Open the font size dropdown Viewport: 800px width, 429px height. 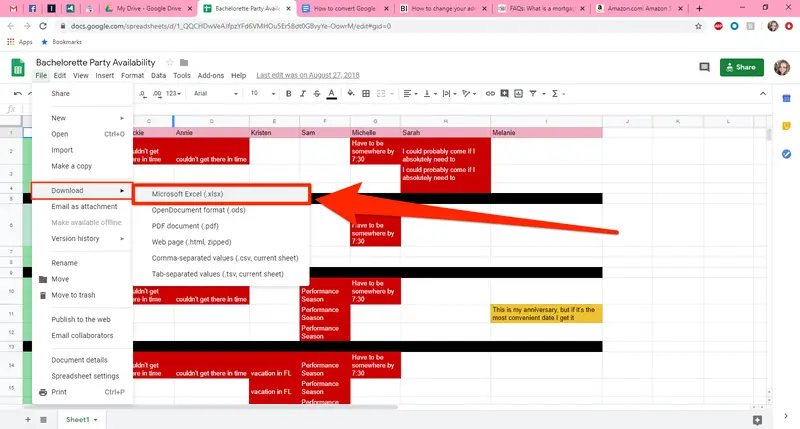261,93
